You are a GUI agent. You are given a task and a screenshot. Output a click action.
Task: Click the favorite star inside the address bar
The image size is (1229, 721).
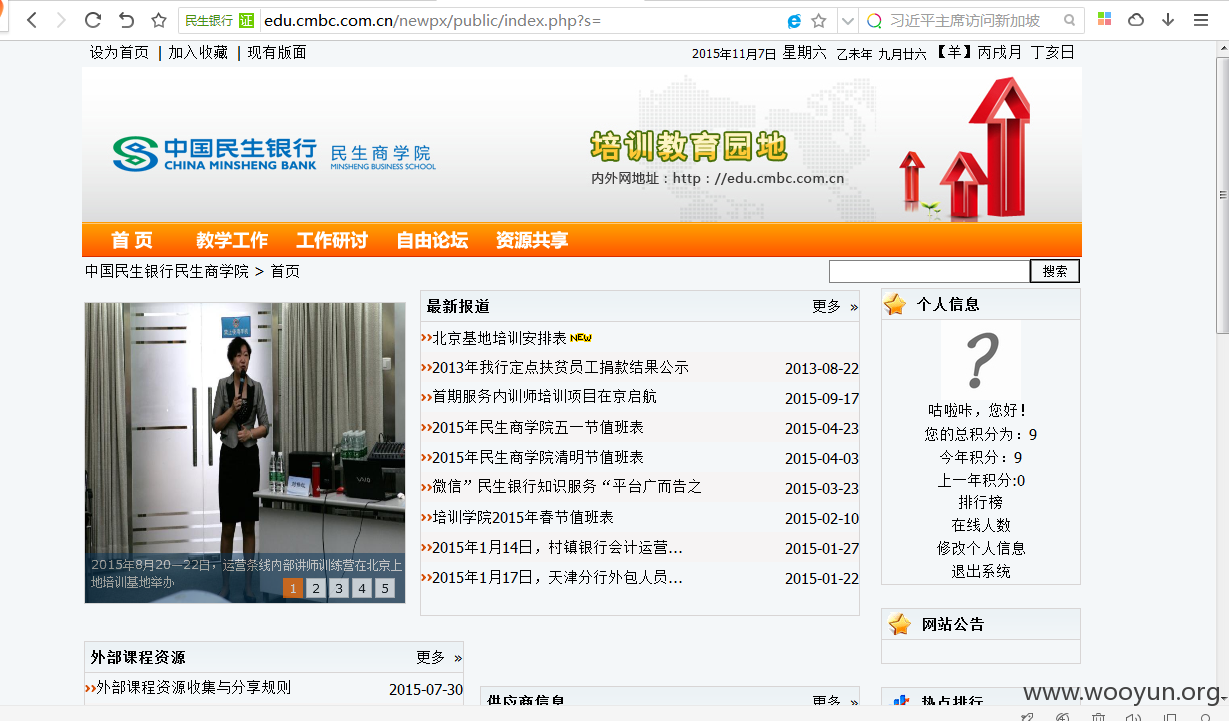click(x=819, y=20)
